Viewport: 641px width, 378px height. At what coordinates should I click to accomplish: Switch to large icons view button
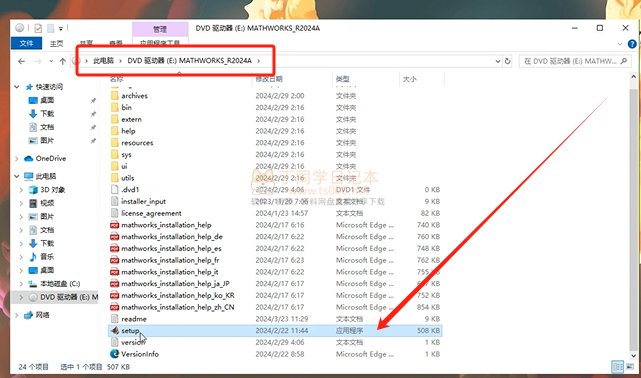(630, 366)
